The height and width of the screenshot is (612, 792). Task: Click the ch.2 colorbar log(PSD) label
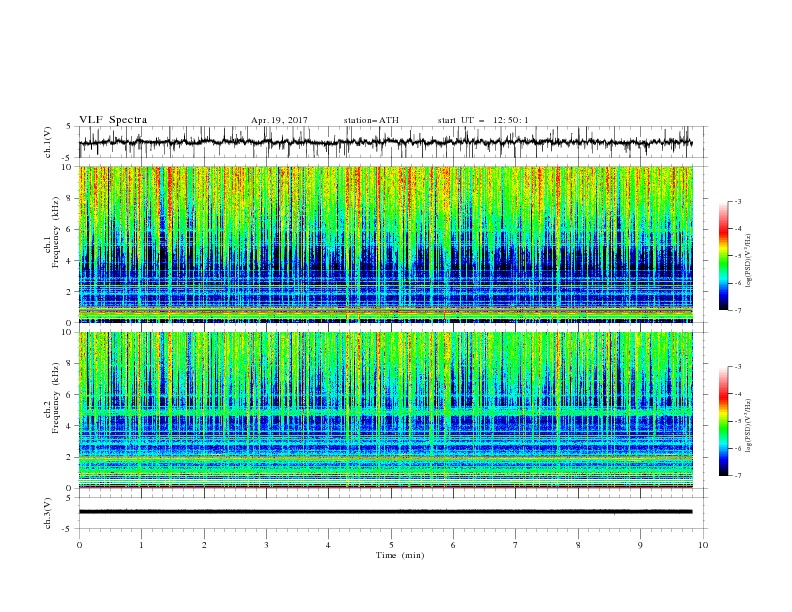pyautogui.click(x=748, y=425)
